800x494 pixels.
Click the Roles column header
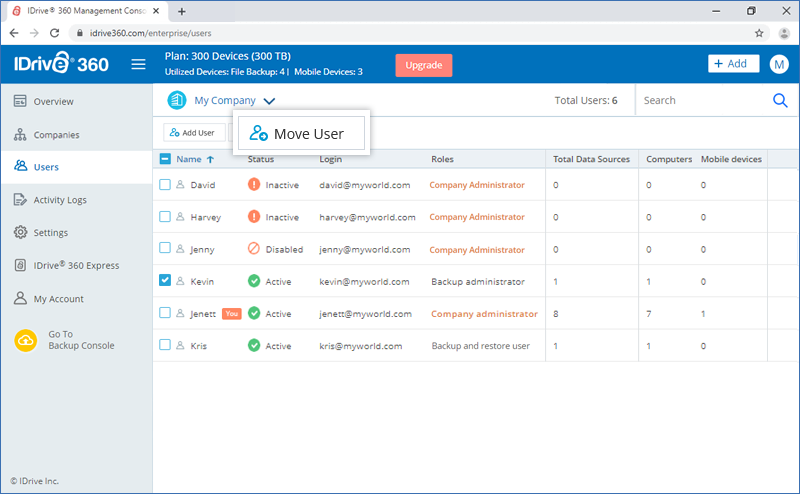pyautogui.click(x=442, y=159)
